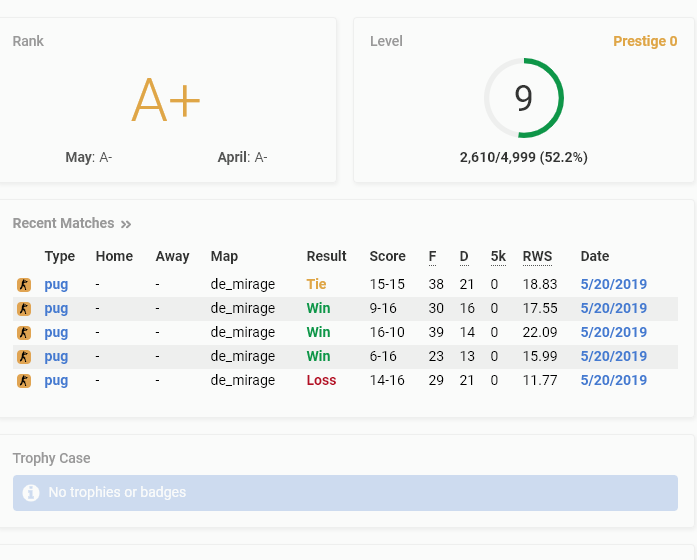Click the 5k column header
Image resolution: width=697 pixels, height=560 pixels.
498,256
